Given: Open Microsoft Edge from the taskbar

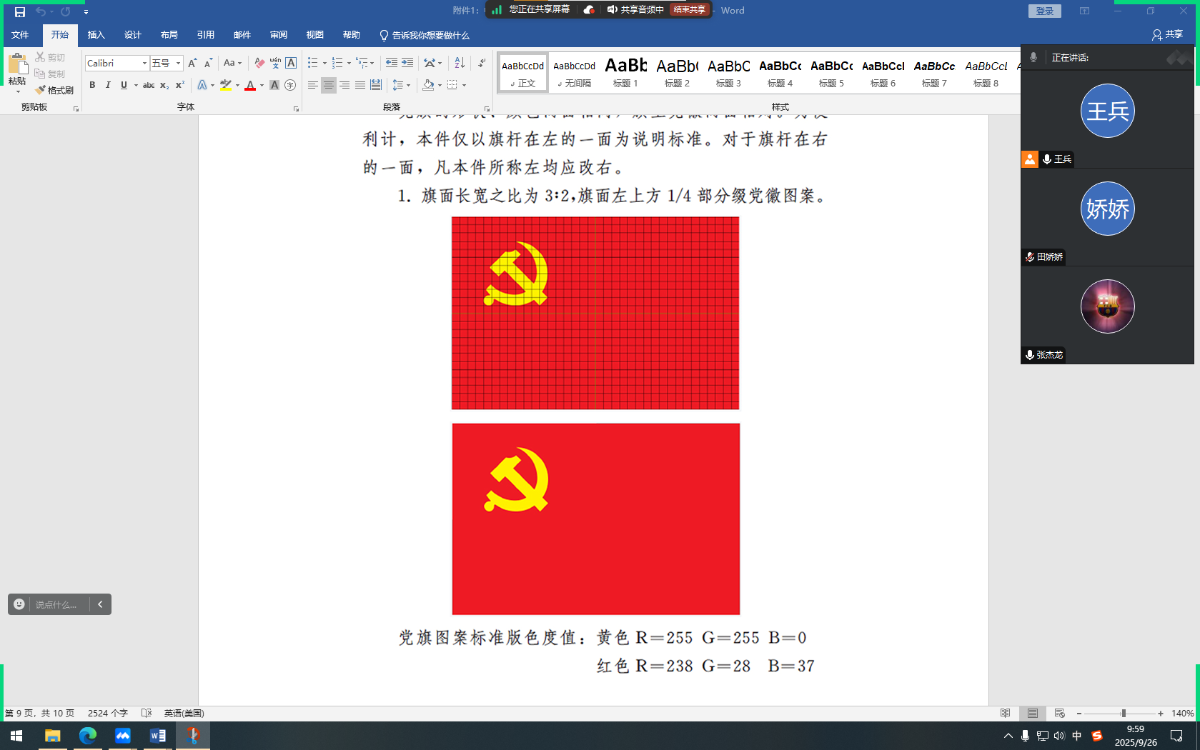Looking at the screenshot, I should tap(88, 736).
